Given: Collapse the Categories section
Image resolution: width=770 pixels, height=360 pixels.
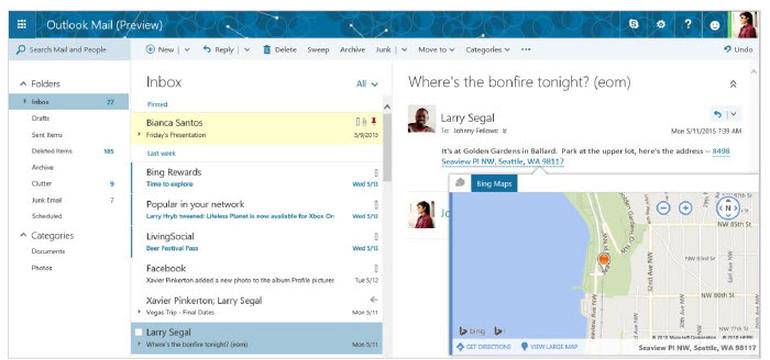Looking at the screenshot, I should [23, 235].
